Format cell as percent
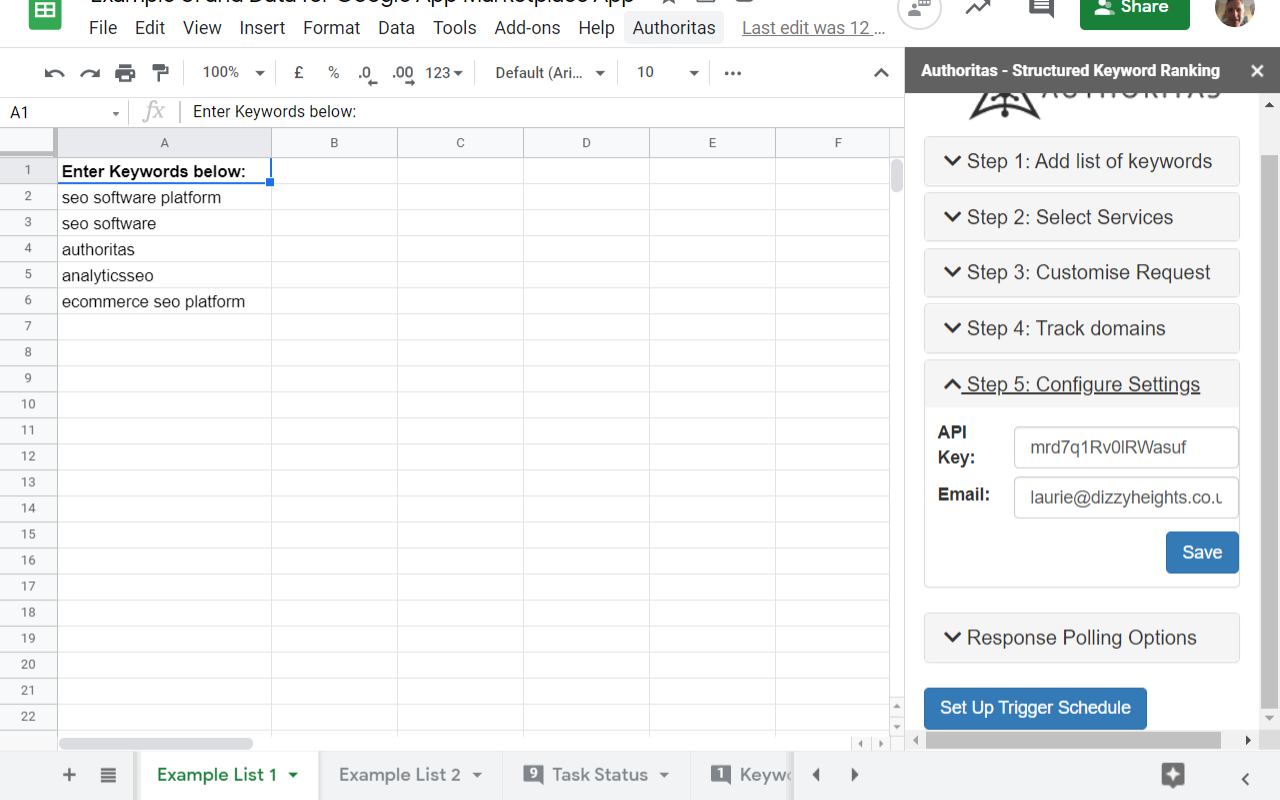 click(x=333, y=73)
